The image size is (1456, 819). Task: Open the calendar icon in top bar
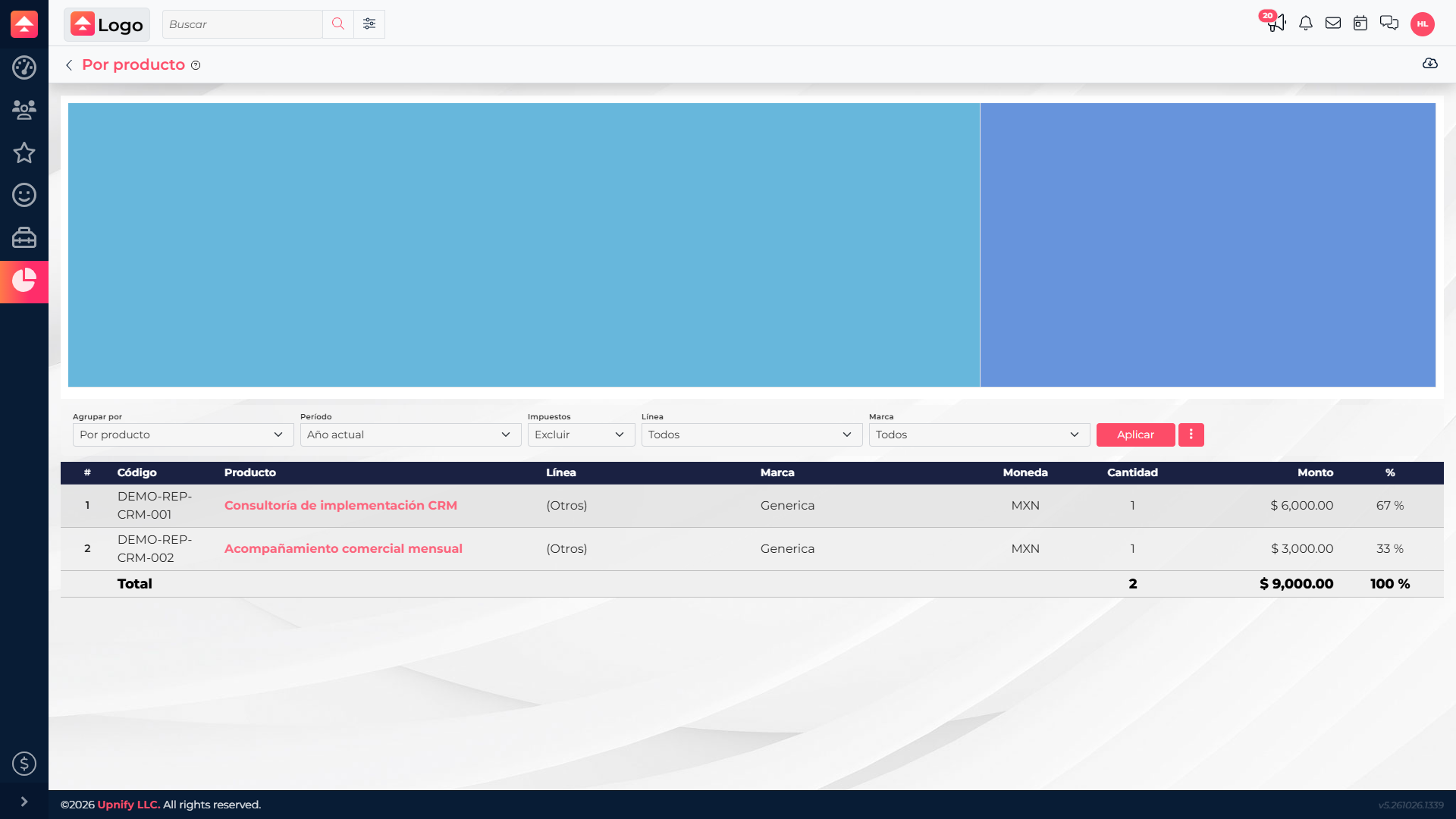click(x=1360, y=24)
